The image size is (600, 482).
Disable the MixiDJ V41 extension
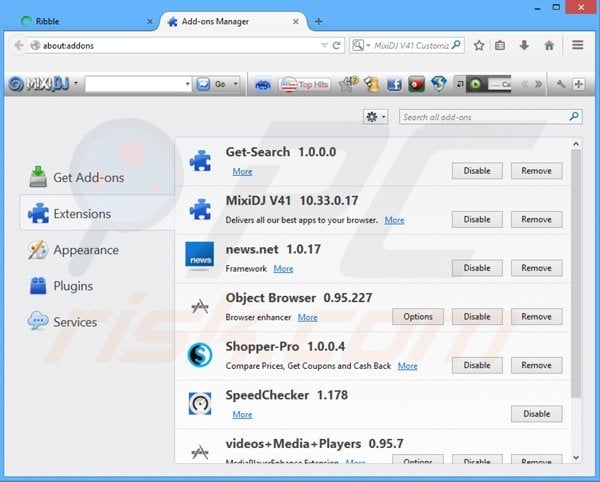(477, 219)
